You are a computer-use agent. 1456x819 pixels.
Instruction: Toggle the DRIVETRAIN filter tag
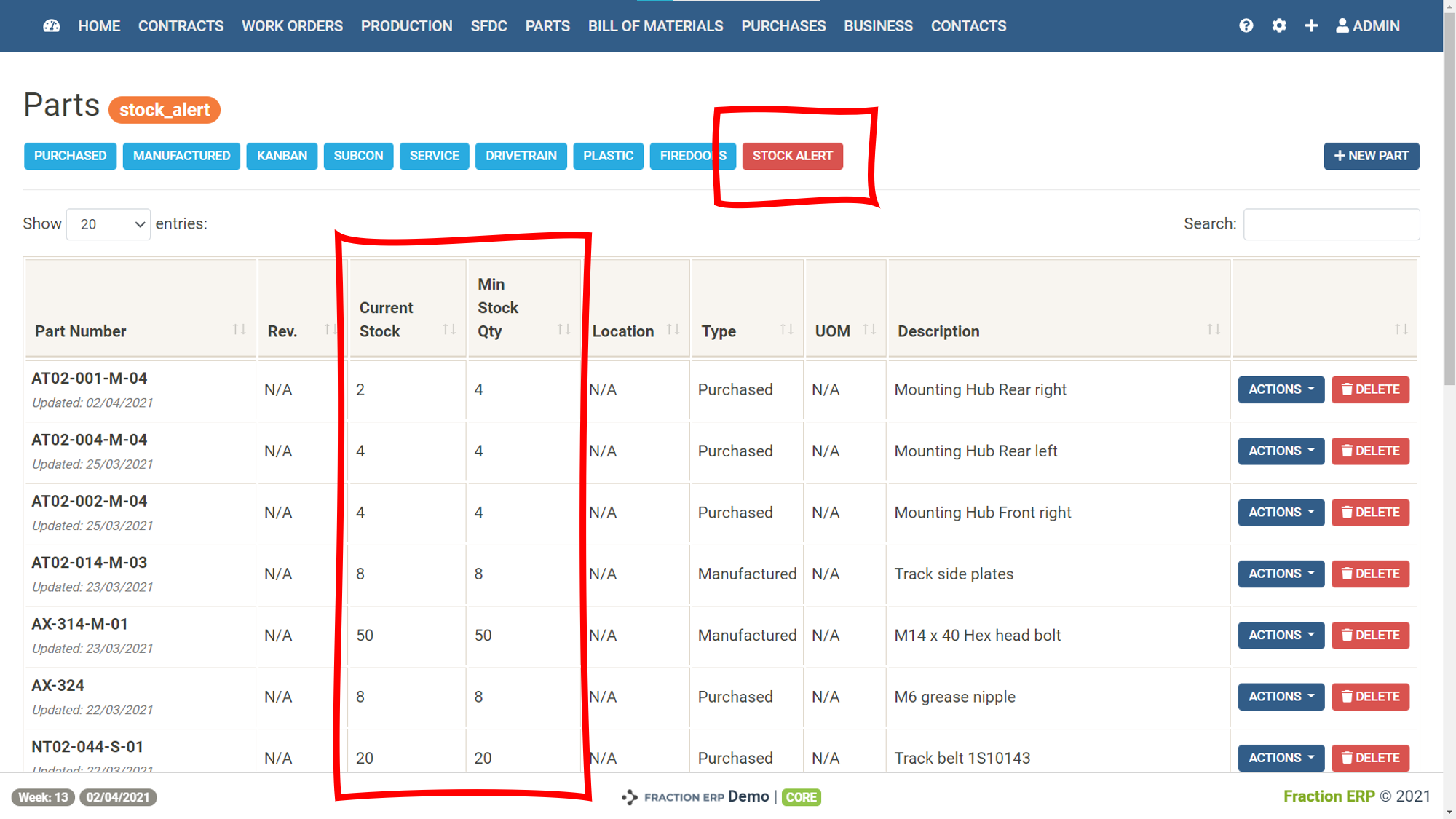pyautogui.click(x=521, y=156)
